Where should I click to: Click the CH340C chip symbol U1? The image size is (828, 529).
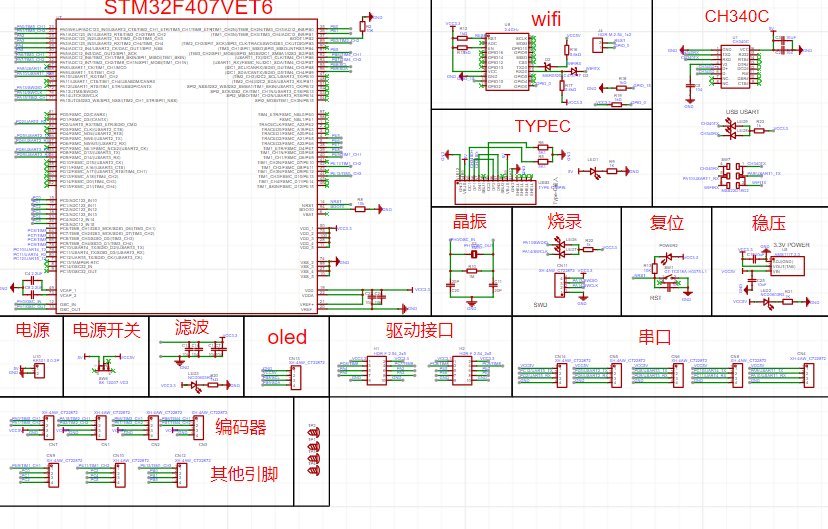[x=736, y=67]
